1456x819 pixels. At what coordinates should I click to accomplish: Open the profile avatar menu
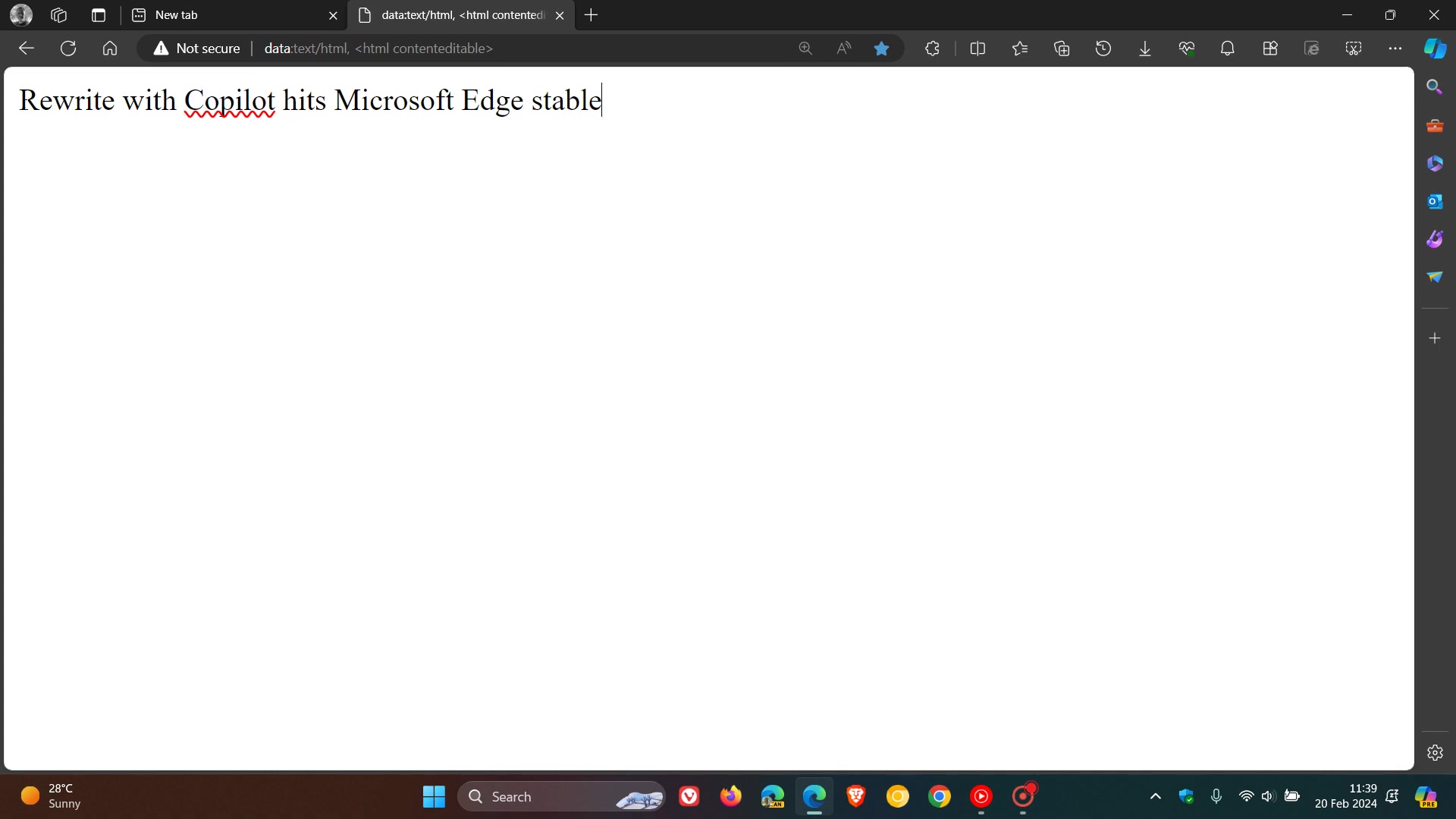coord(21,15)
